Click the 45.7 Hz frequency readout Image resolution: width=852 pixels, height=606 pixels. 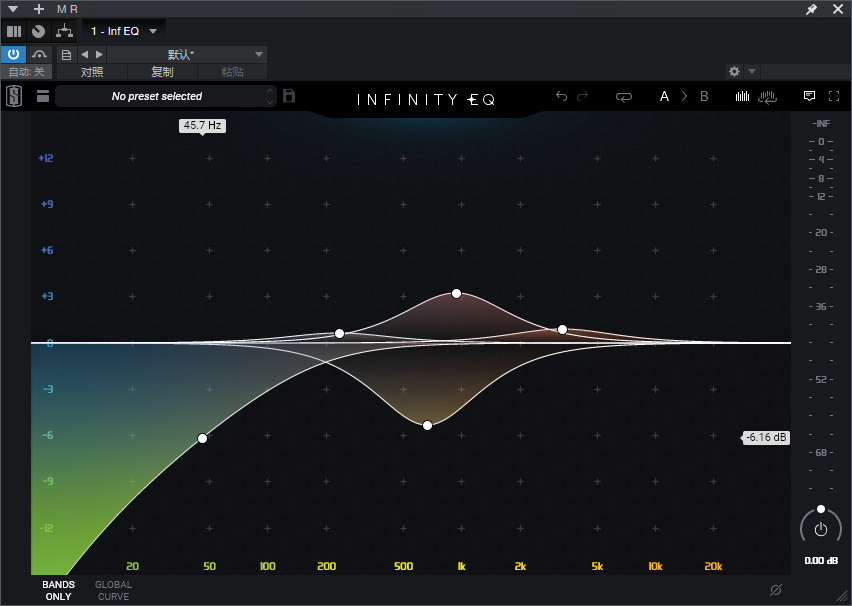202,126
